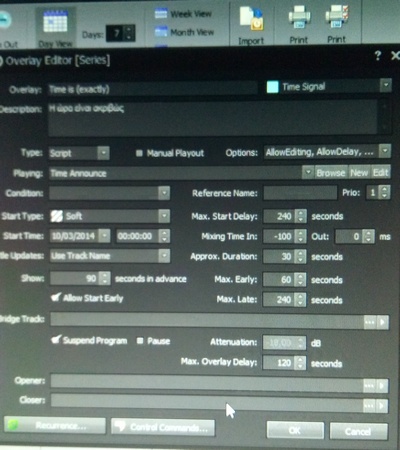Play the Closer track preview arrow
This screenshot has width=400, height=450.
click(382, 406)
